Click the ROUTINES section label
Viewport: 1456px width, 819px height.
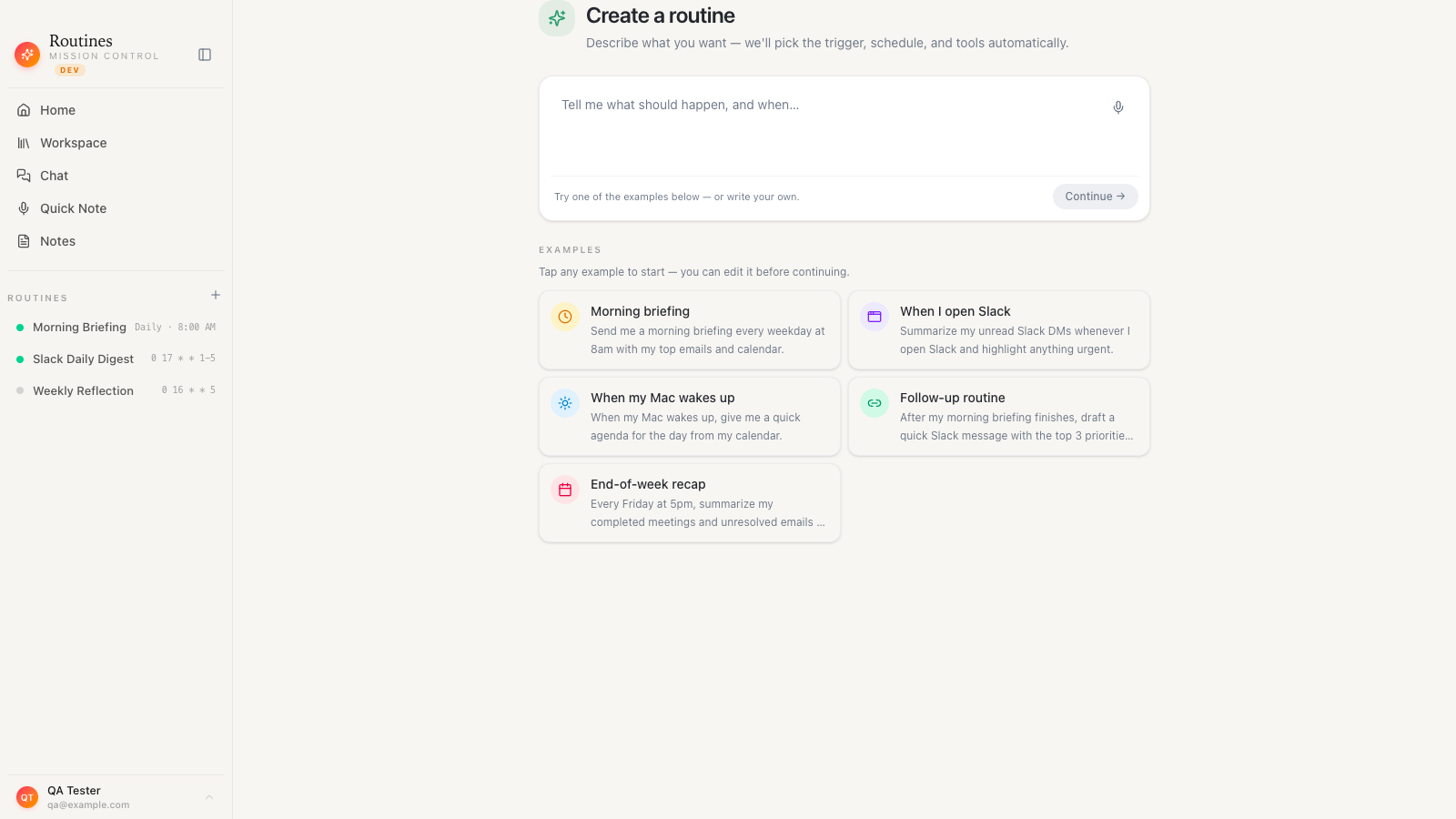point(37,298)
